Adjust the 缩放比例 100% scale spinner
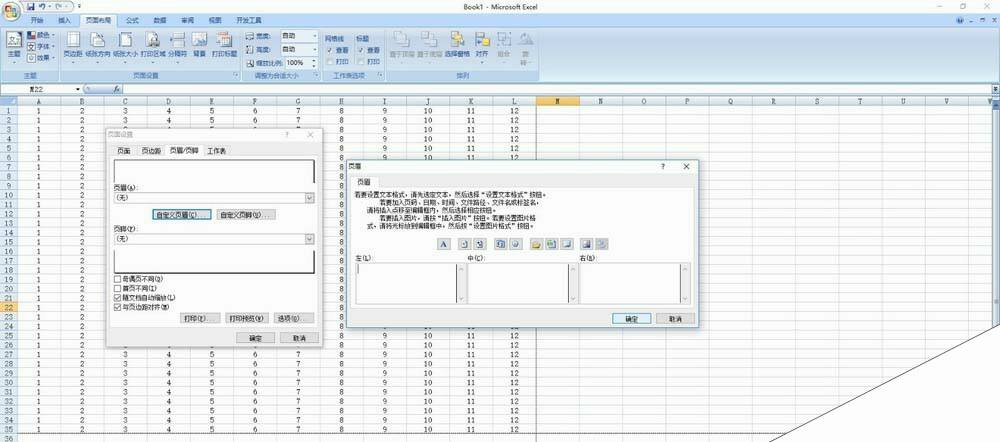The width and height of the screenshot is (1000, 442). (314, 63)
